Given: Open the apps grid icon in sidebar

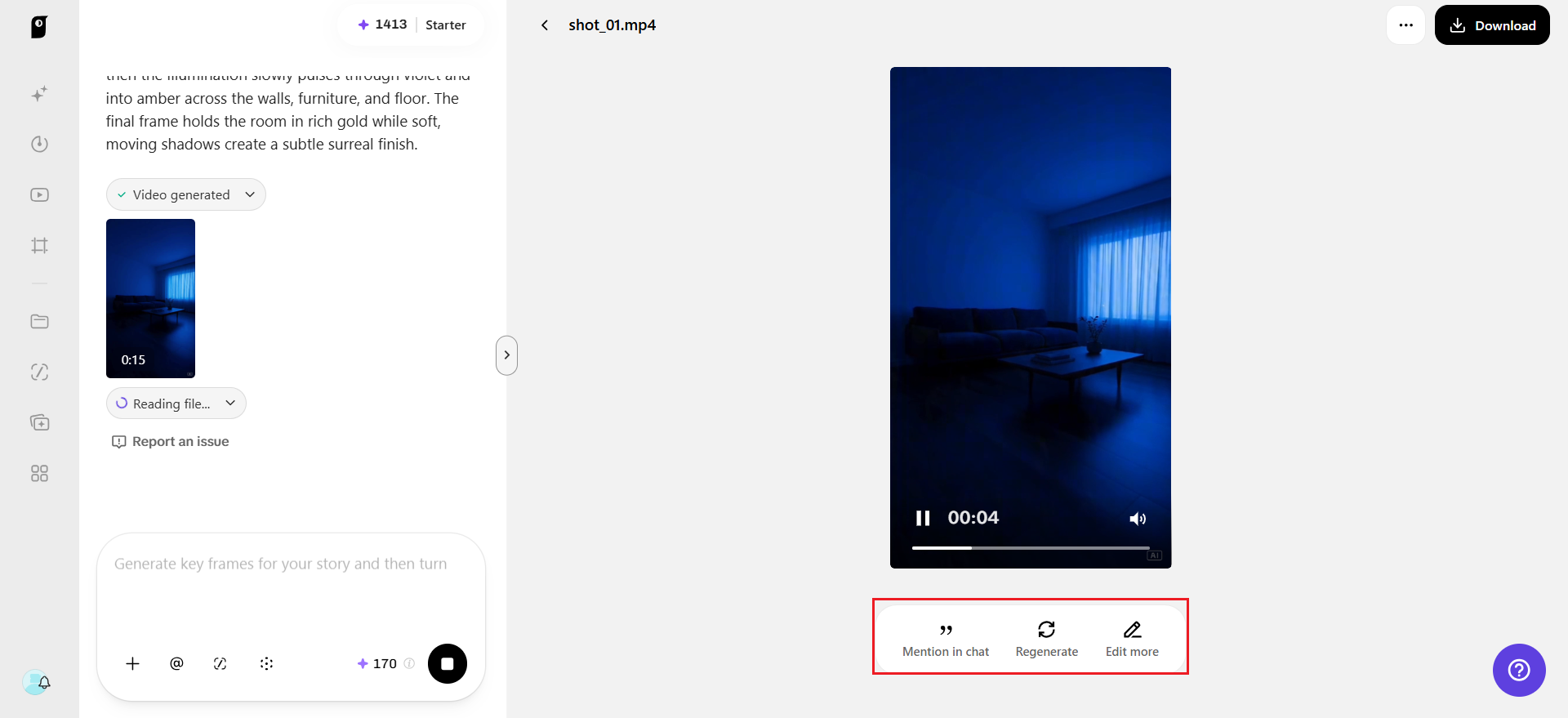Looking at the screenshot, I should 39,474.
